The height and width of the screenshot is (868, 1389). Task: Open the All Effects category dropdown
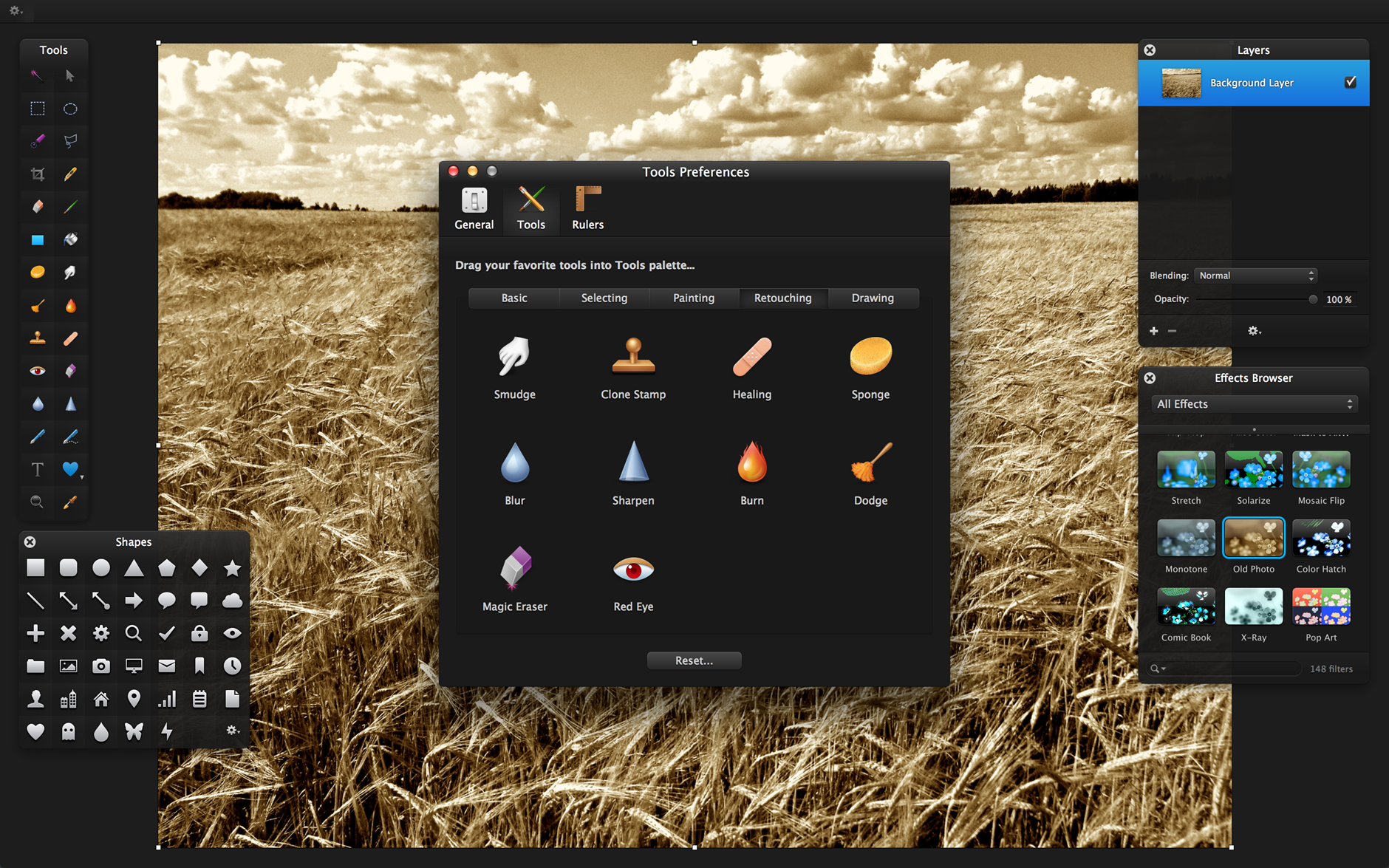coord(1255,404)
